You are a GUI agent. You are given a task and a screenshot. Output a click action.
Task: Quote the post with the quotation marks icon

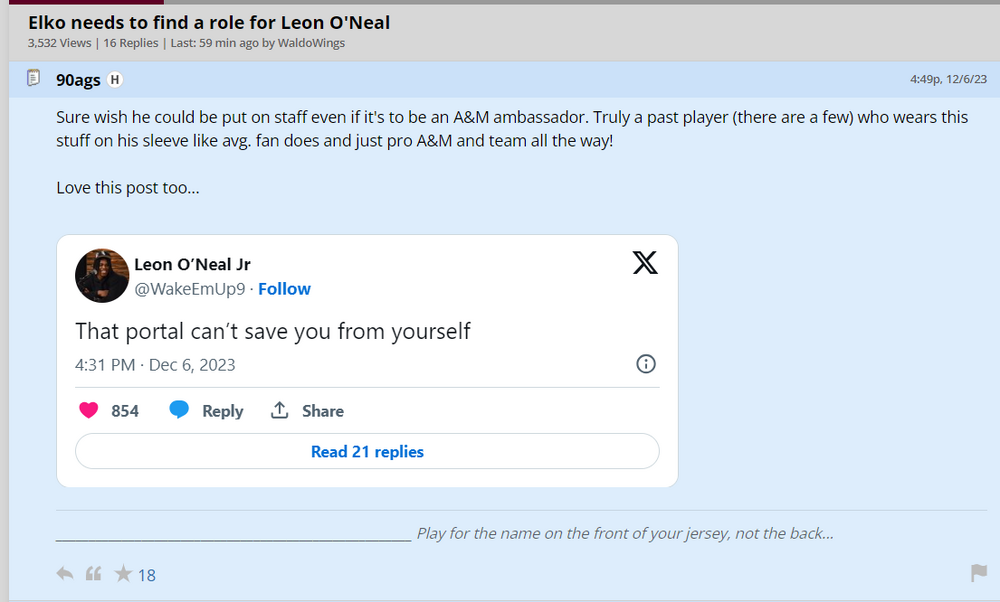click(93, 573)
